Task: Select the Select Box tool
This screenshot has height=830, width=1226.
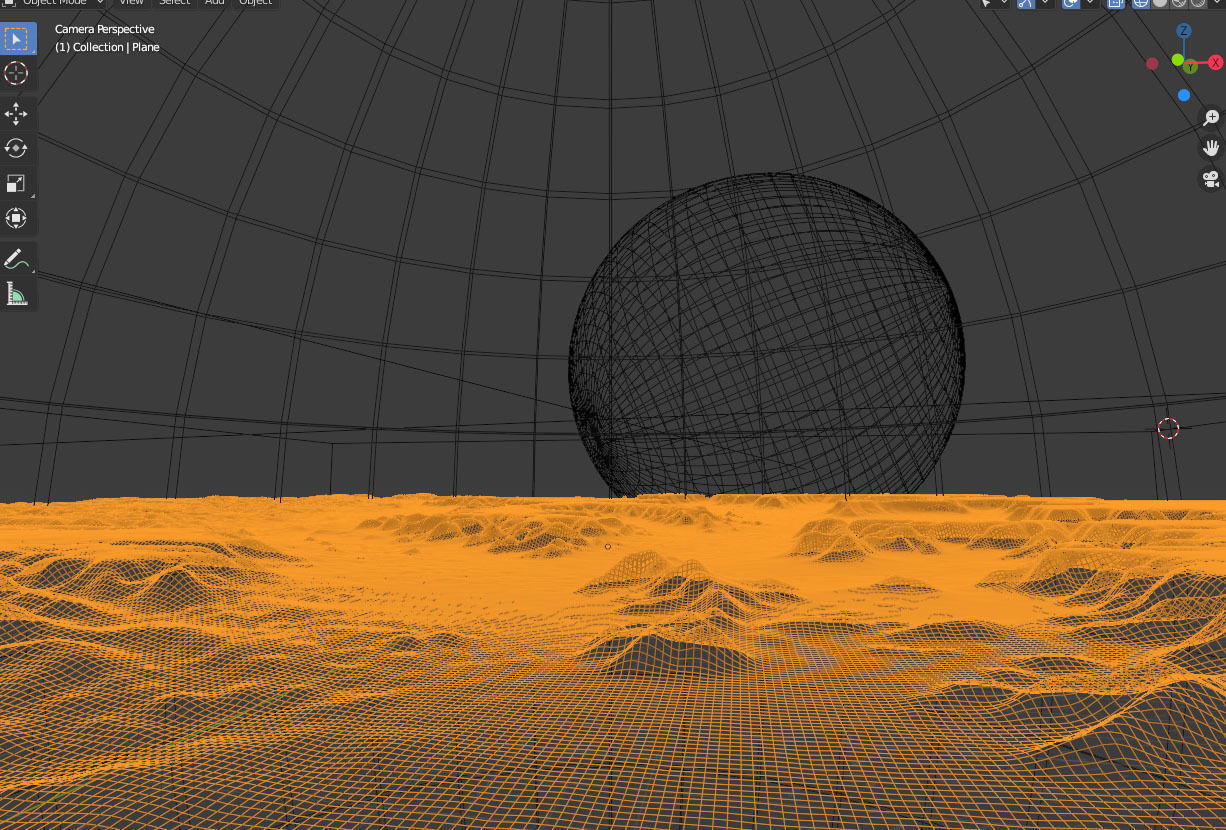Action: coord(16,39)
